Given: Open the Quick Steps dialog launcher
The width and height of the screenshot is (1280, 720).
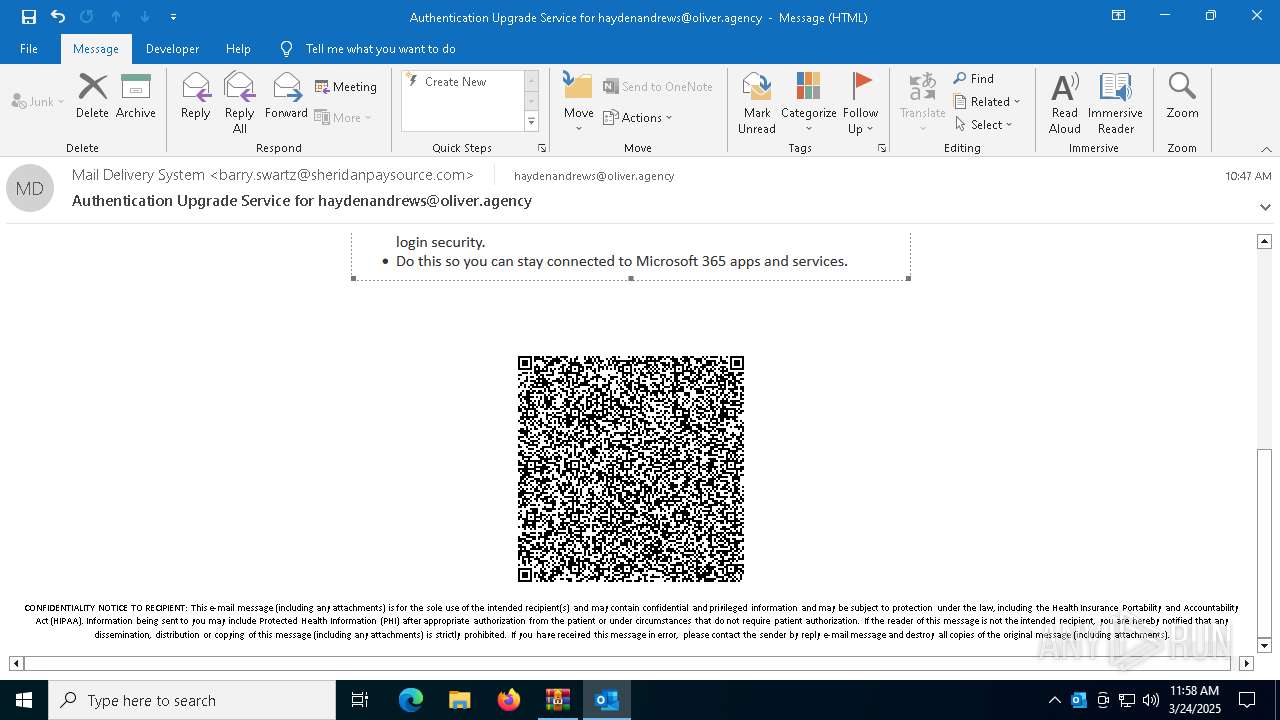Looking at the screenshot, I should point(542,148).
